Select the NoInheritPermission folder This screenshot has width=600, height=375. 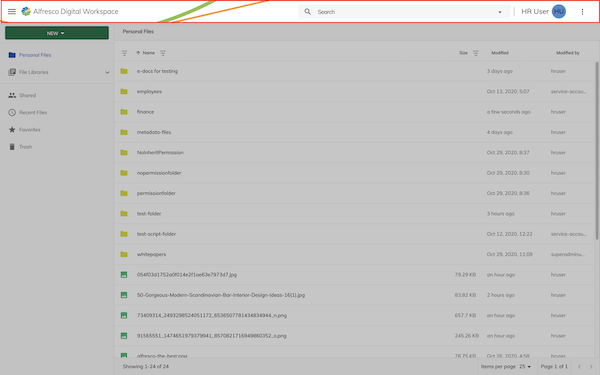tap(160, 152)
